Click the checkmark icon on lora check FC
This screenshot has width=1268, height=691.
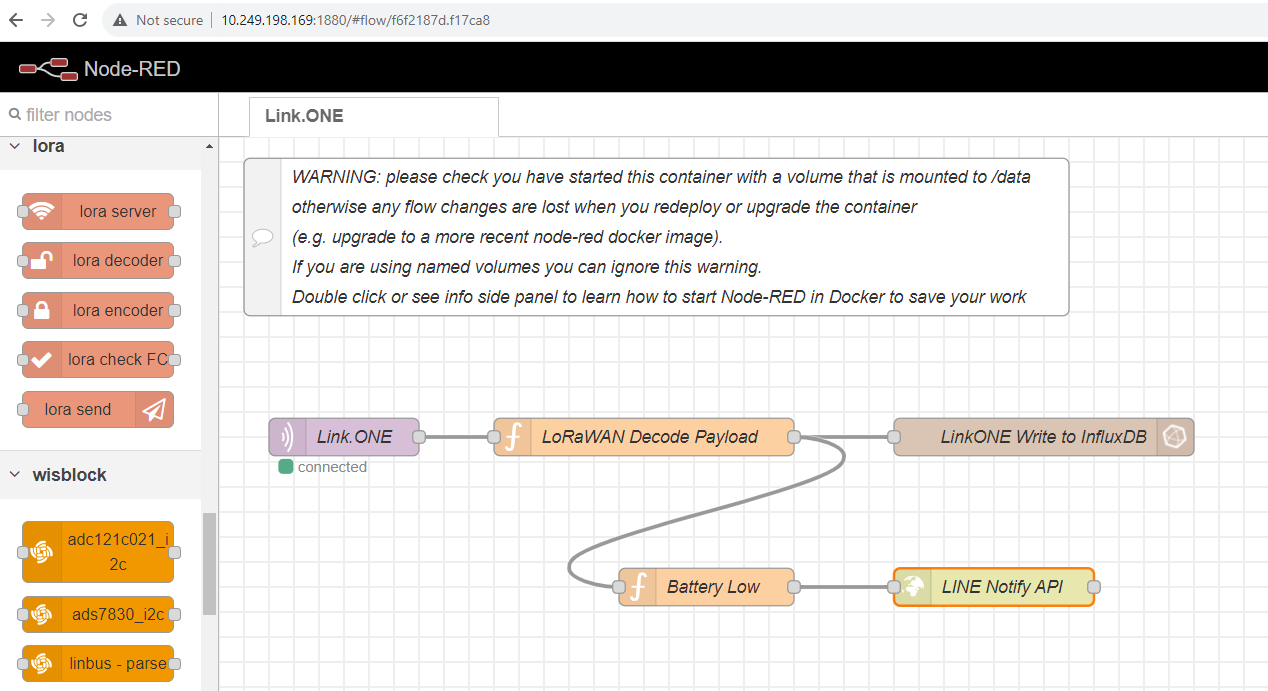[41, 360]
